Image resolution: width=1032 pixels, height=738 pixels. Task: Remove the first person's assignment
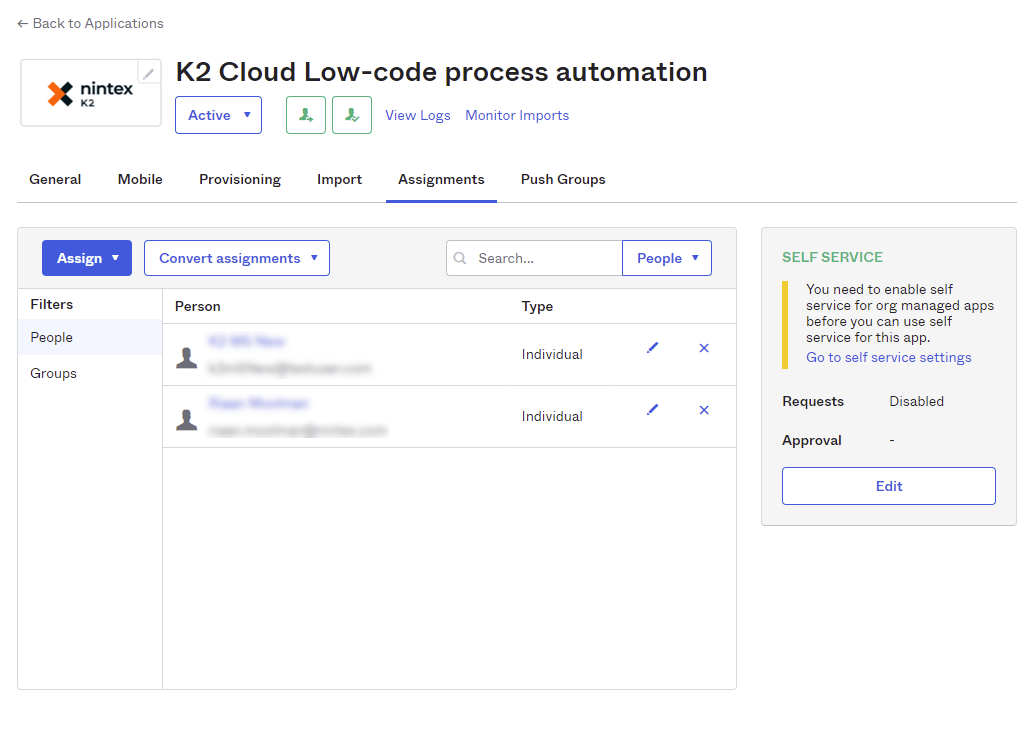click(704, 348)
